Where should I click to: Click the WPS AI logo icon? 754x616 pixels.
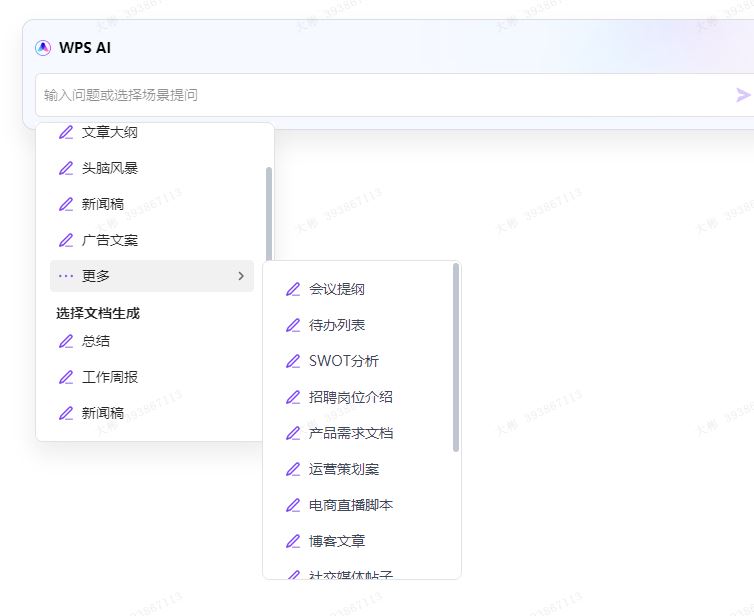click(43, 48)
